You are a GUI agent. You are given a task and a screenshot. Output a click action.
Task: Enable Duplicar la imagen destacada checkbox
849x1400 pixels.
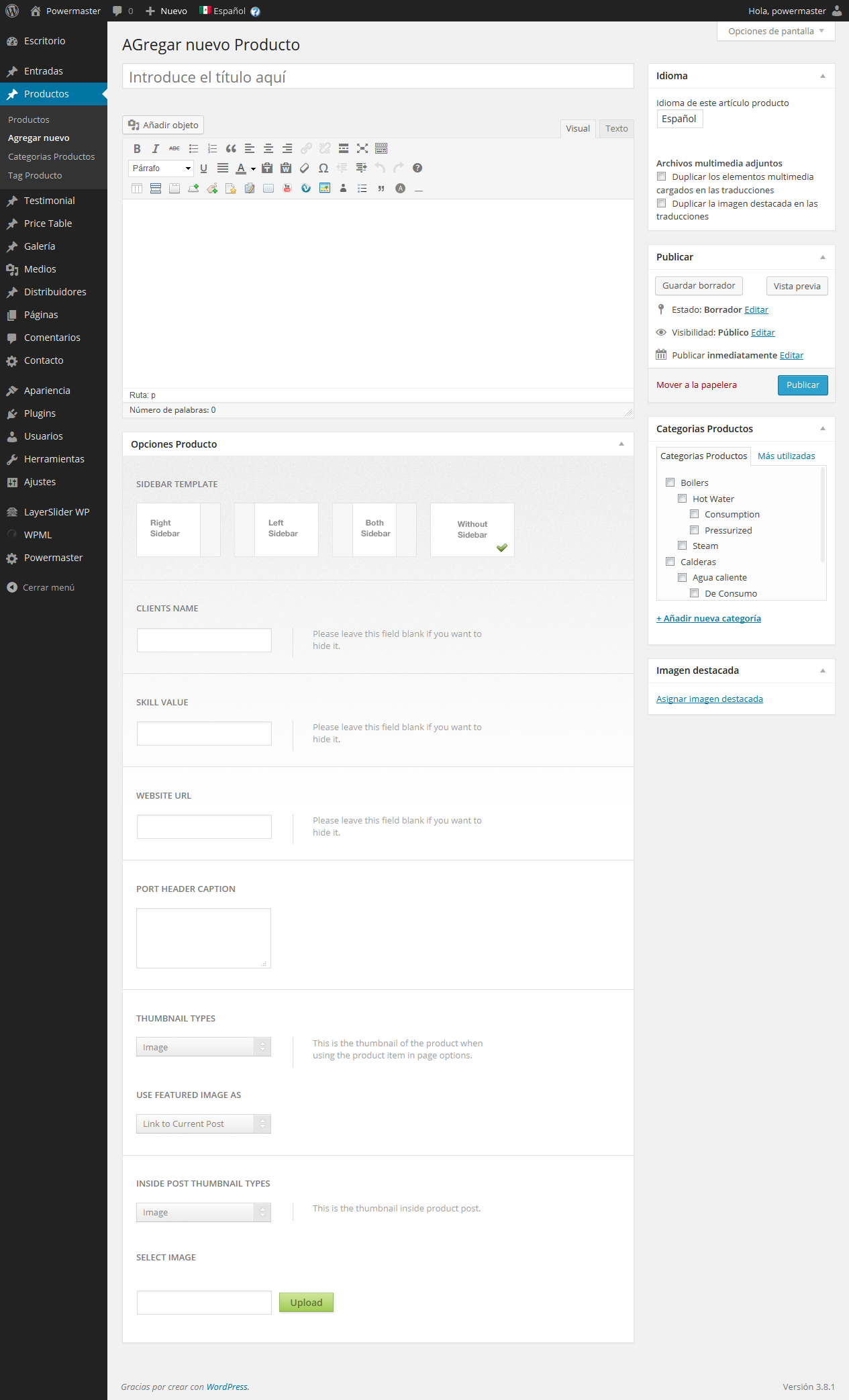662,203
